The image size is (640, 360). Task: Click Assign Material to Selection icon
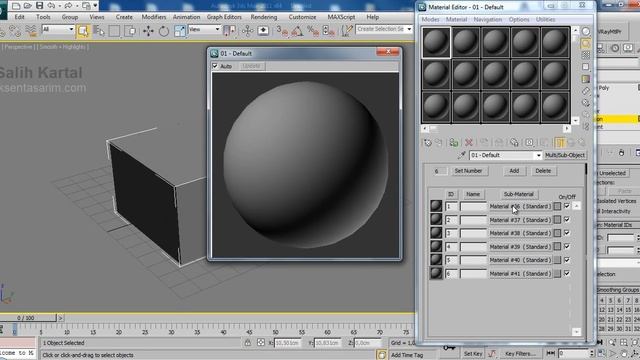point(453,142)
